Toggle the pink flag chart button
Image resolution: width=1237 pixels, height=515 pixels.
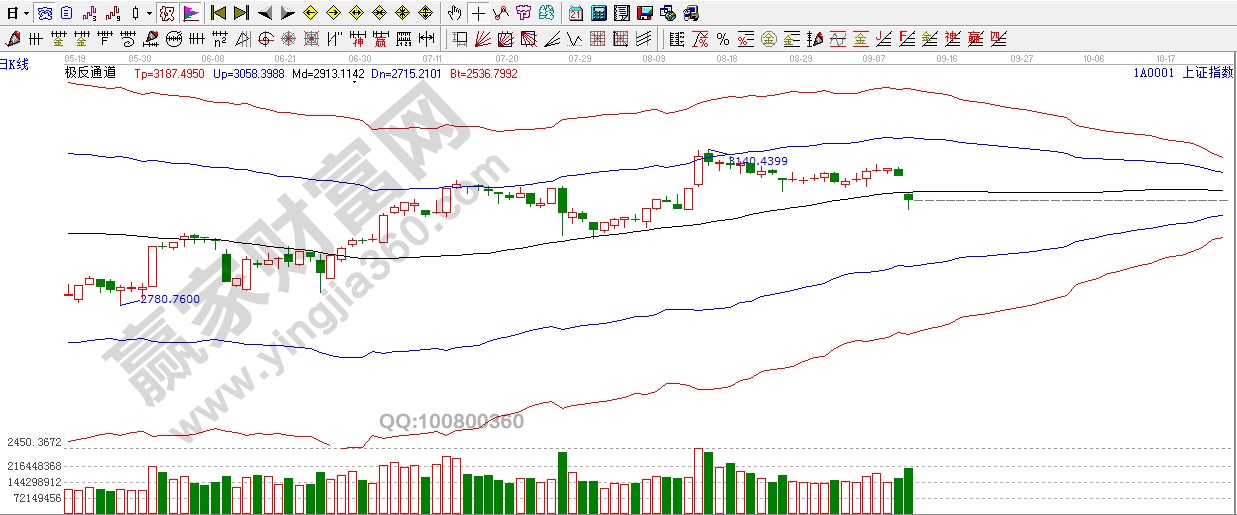pos(191,13)
